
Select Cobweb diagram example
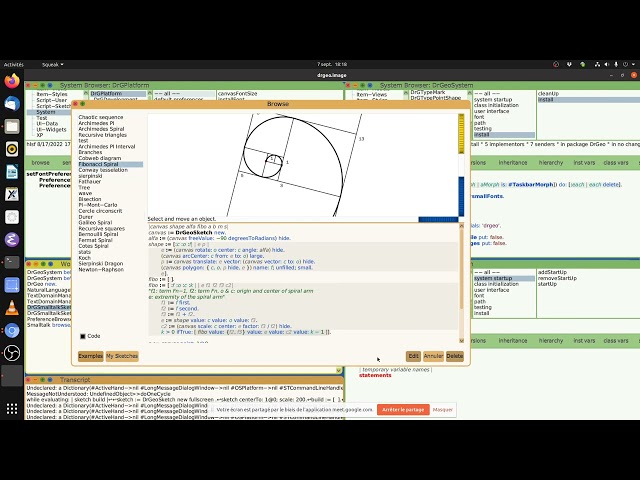click(x=100, y=158)
